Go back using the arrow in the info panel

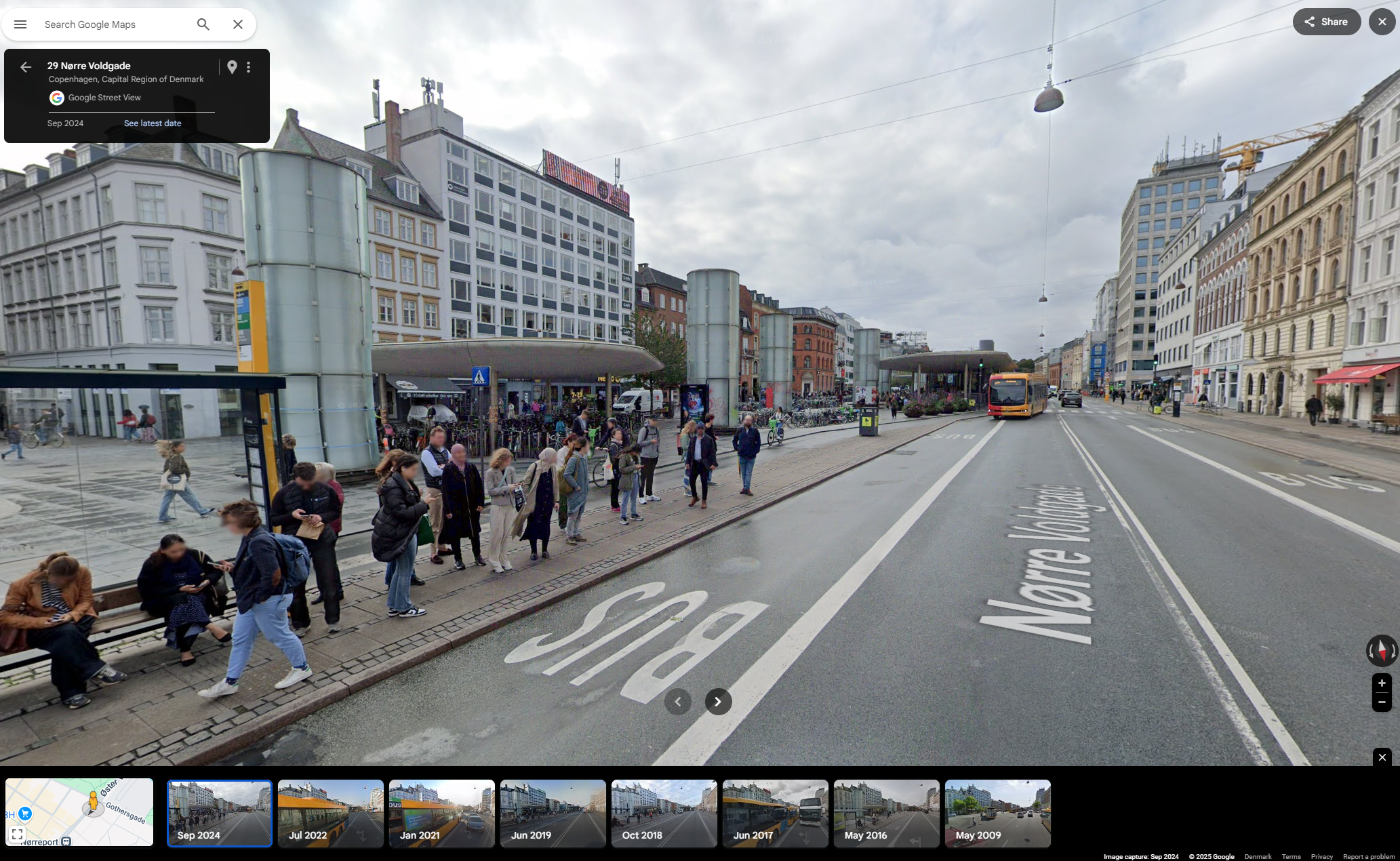tap(25, 66)
